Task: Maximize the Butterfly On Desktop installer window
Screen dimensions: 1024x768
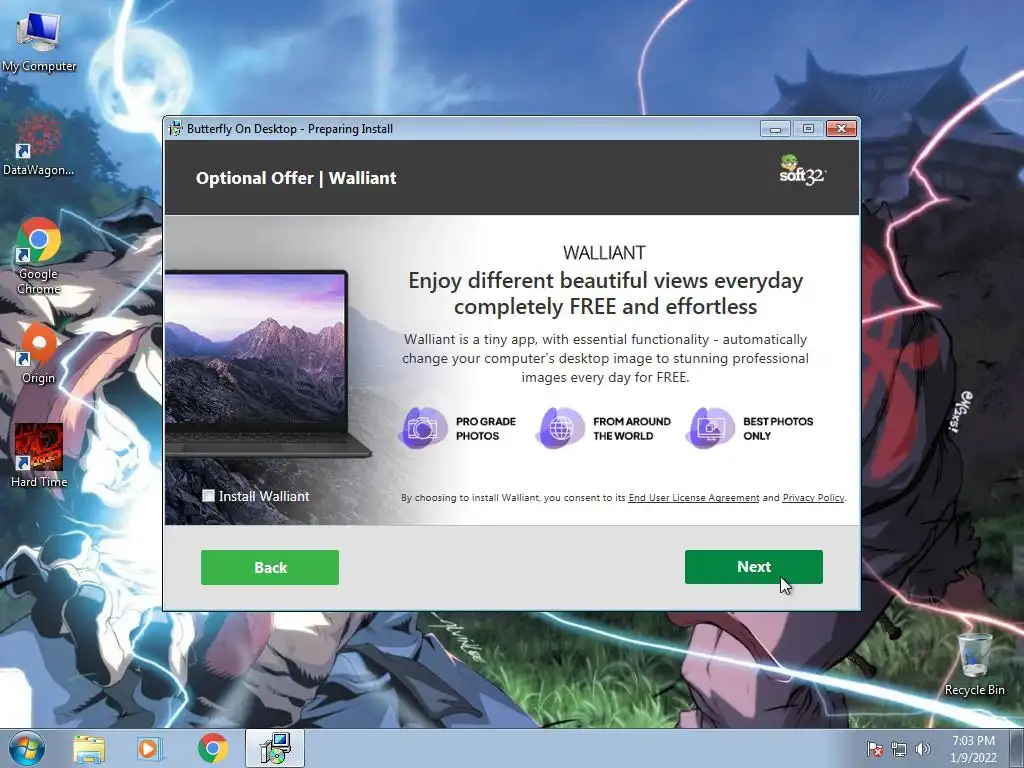Action: click(808, 129)
